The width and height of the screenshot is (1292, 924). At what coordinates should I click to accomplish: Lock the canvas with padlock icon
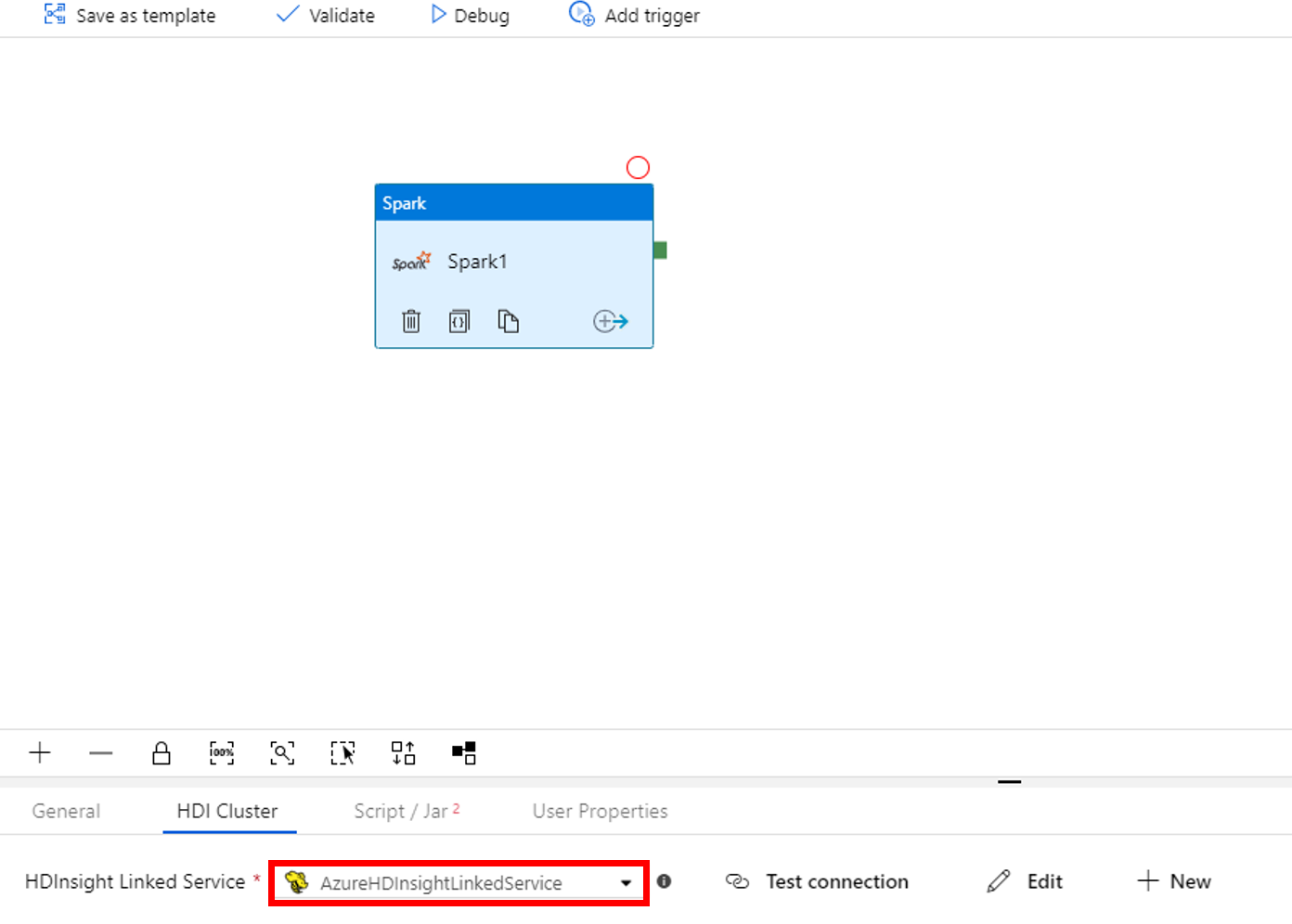tap(161, 752)
